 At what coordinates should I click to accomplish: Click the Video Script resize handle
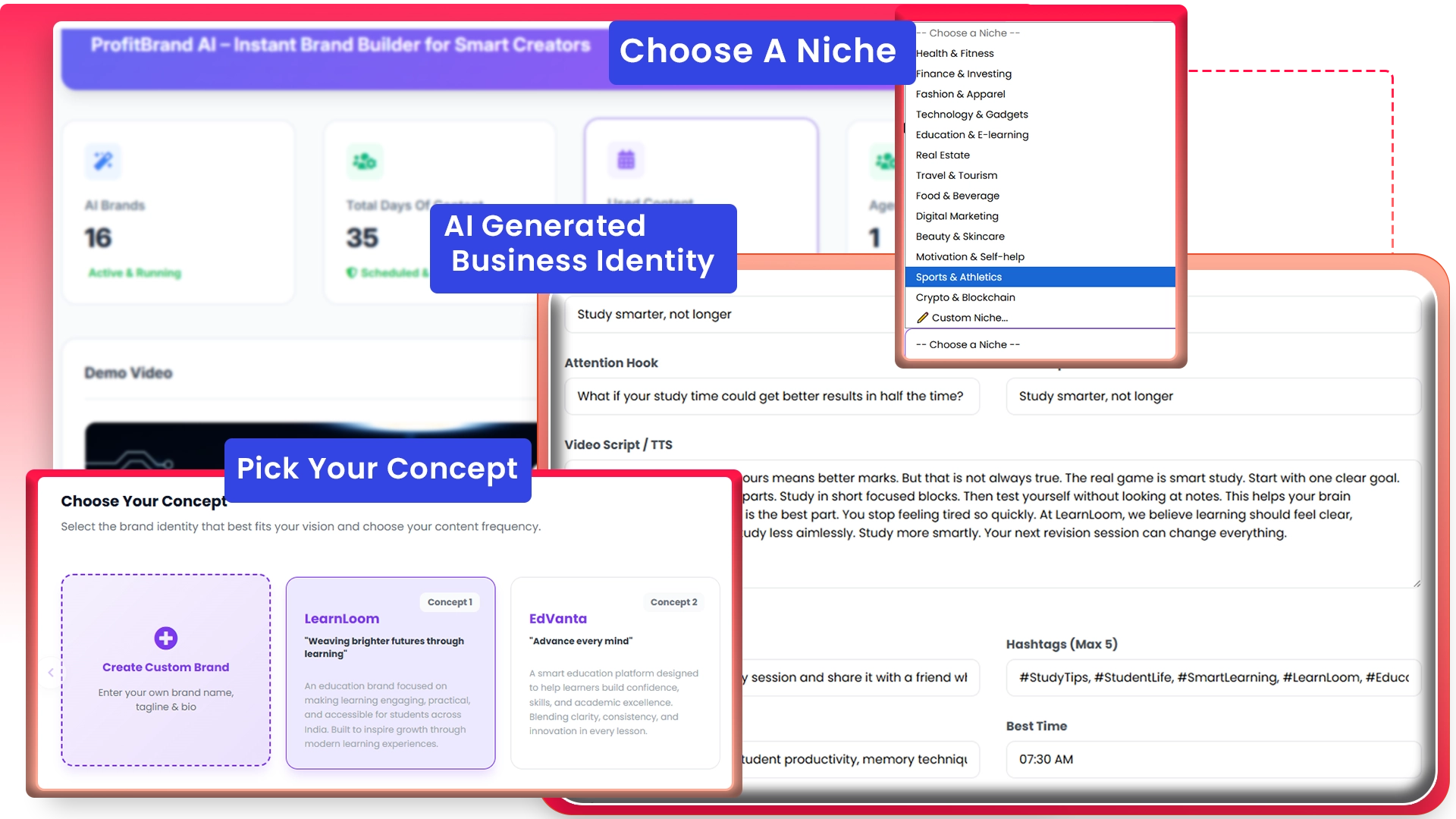click(1417, 583)
